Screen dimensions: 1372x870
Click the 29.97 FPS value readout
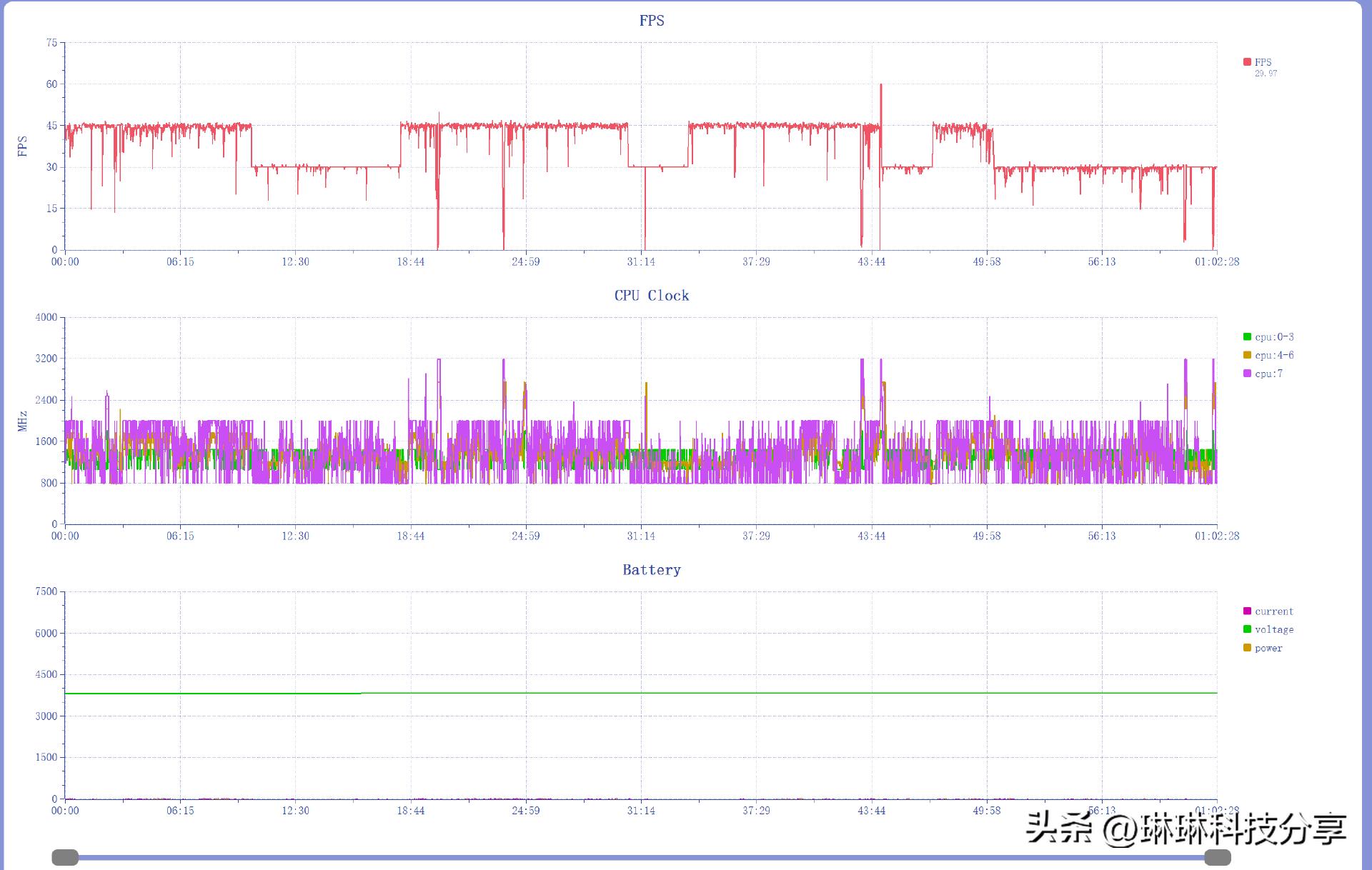pos(1266,74)
